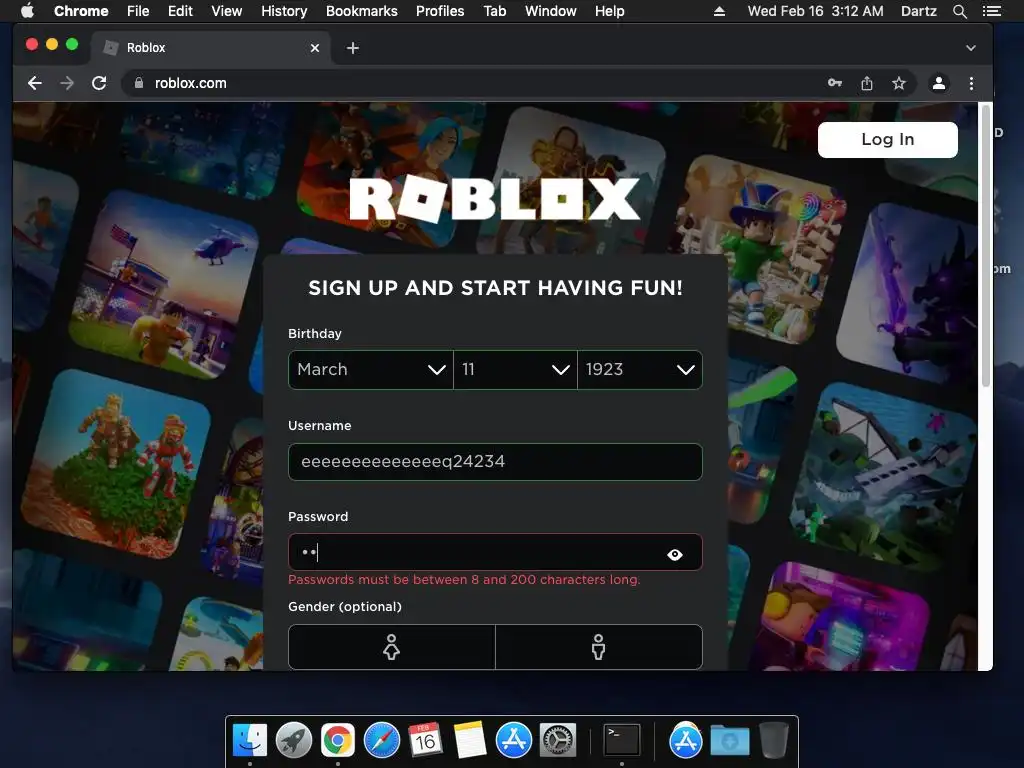Open Spotlight search magnifier

pos(960,11)
